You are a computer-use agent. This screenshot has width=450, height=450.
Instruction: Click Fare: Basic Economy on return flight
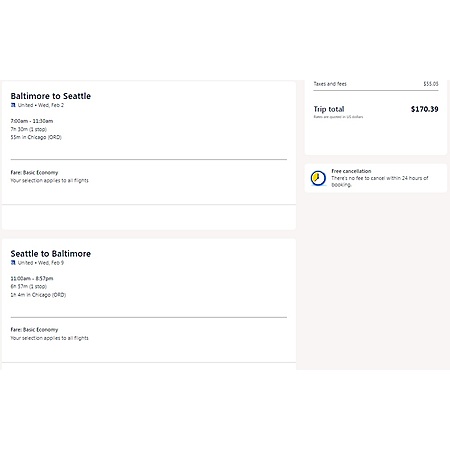pyautogui.click(x=34, y=330)
